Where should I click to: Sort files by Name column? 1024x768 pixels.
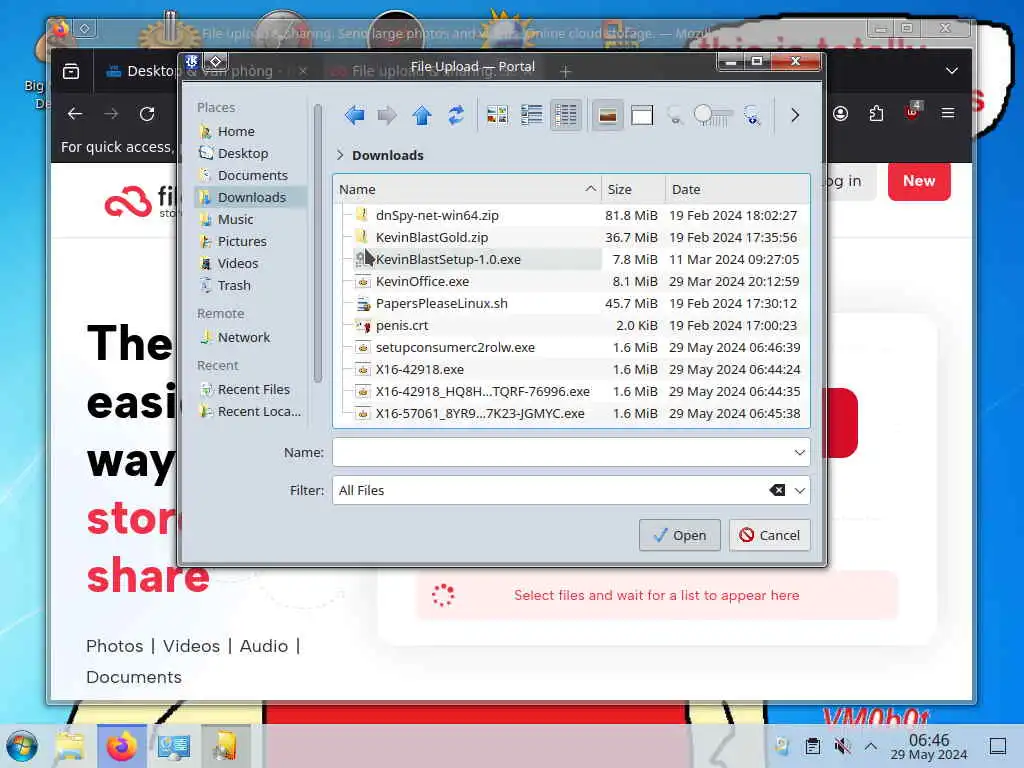(x=467, y=189)
